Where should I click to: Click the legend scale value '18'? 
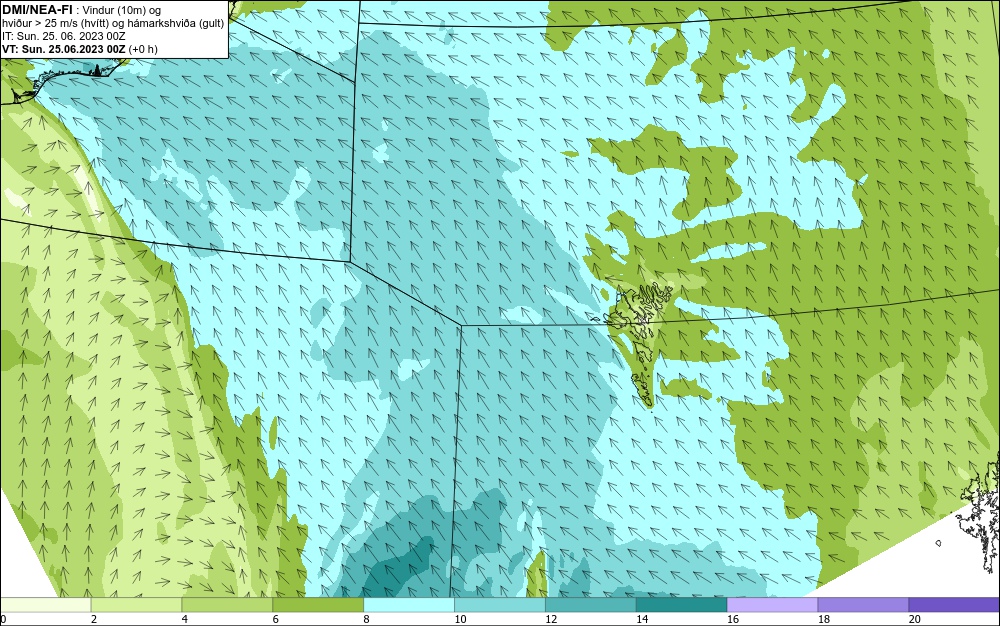pos(823,619)
